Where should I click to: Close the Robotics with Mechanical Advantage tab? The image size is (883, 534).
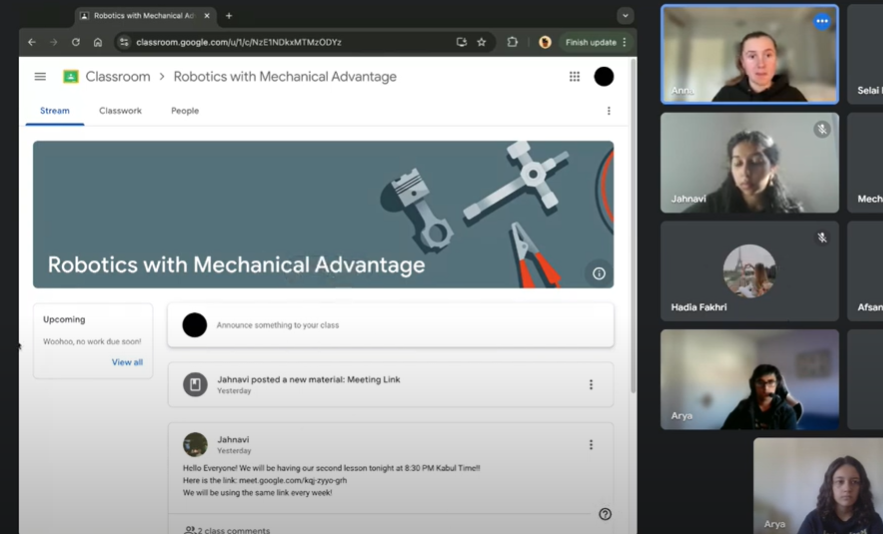coord(207,16)
